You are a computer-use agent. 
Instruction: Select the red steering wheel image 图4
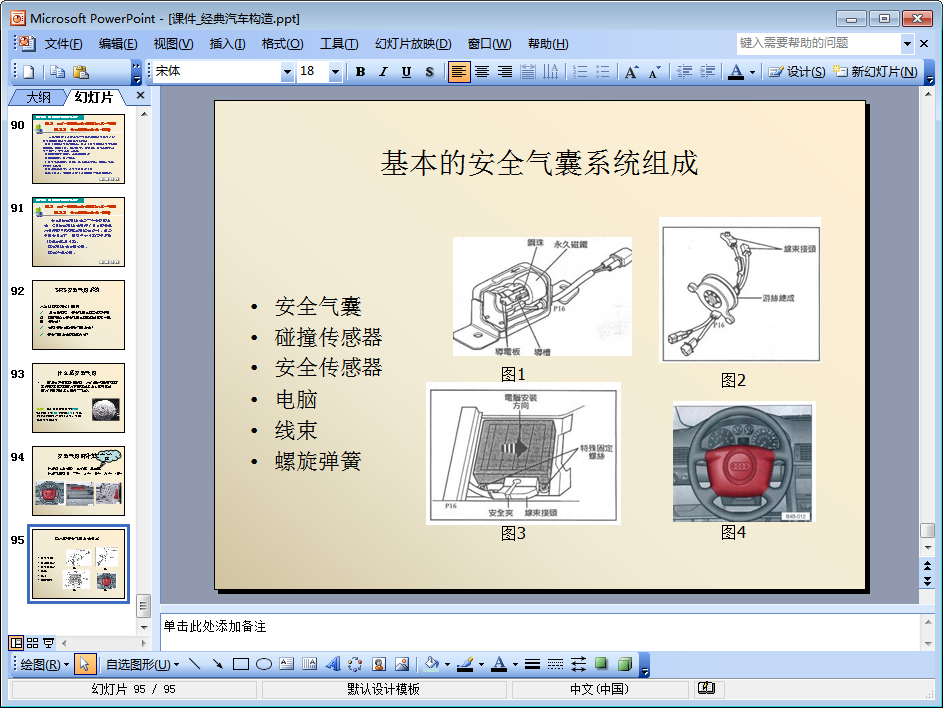point(743,462)
